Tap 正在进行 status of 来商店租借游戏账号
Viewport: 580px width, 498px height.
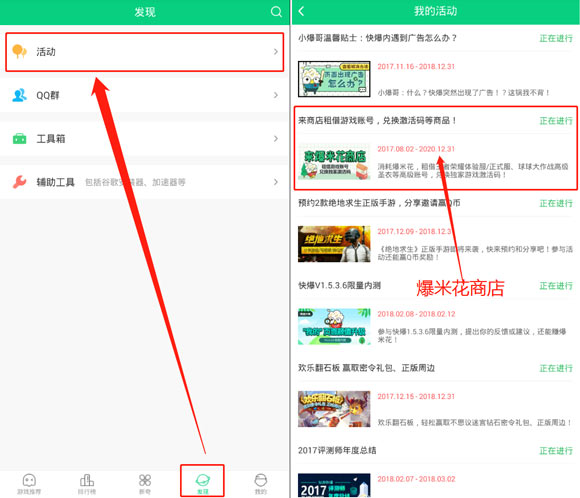(x=556, y=121)
